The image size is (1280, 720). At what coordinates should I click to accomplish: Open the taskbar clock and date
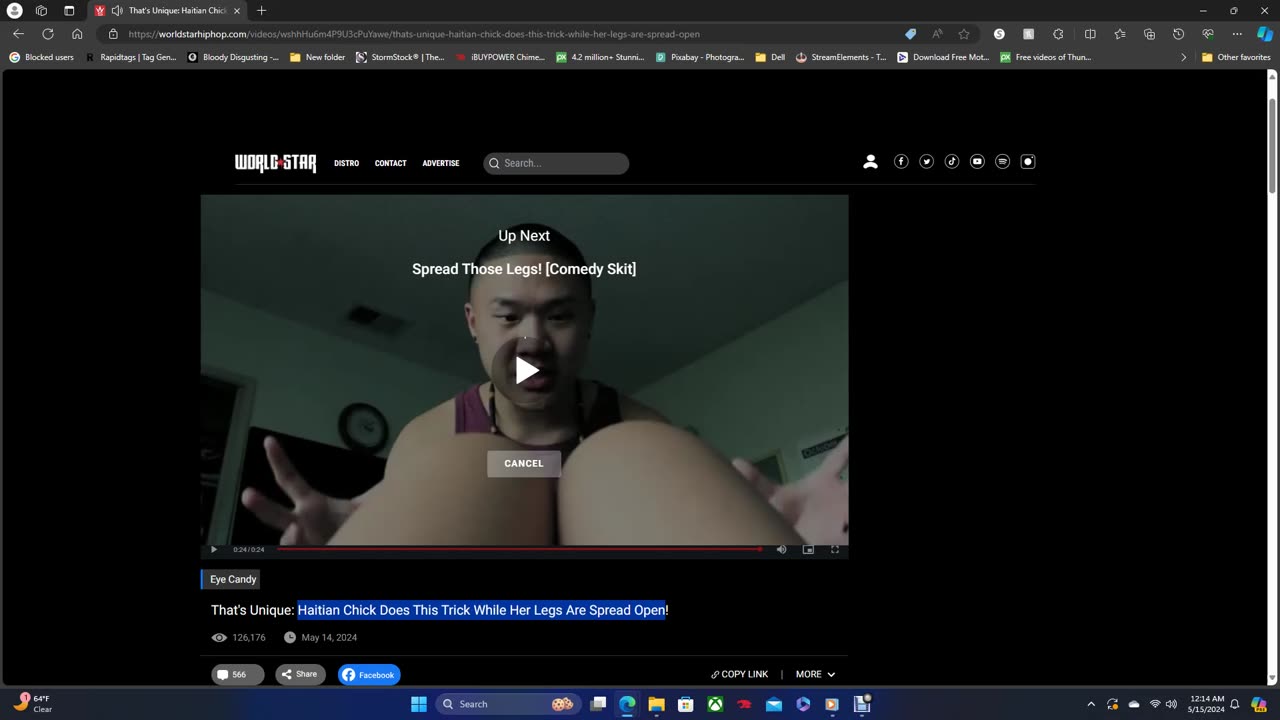(x=1205, y=704)
